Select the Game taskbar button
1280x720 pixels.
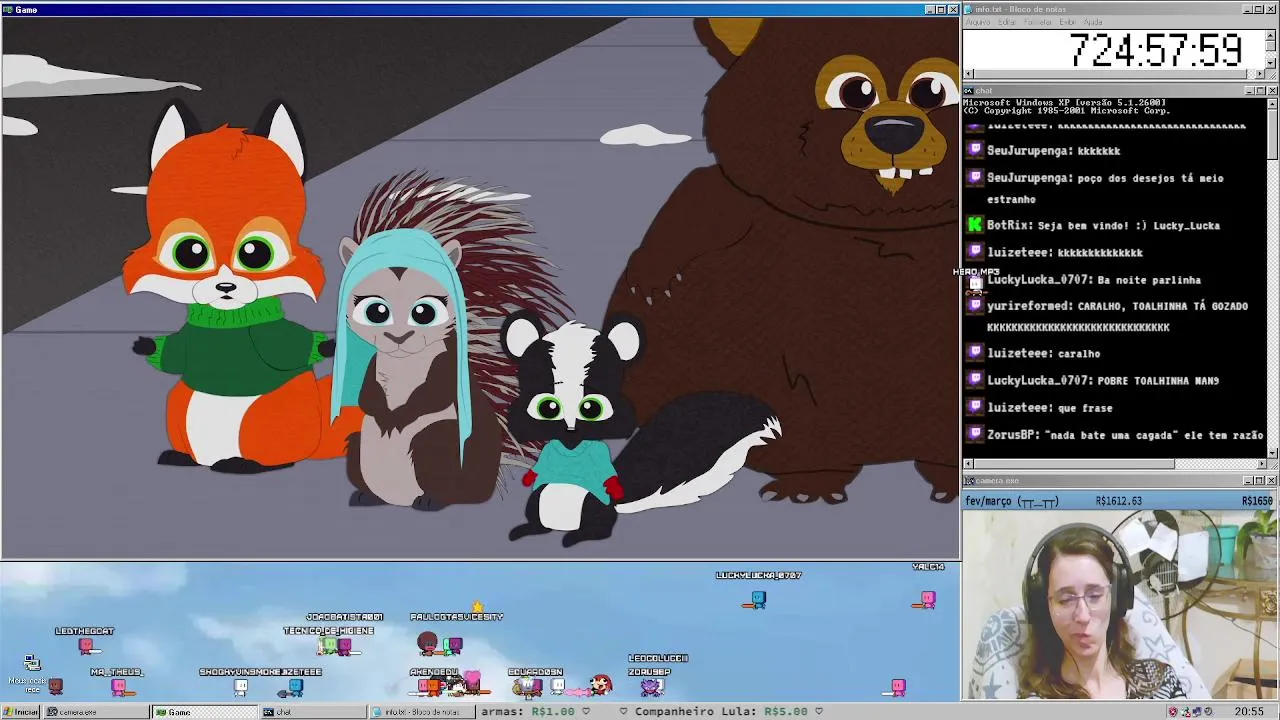tap(204, 712)
